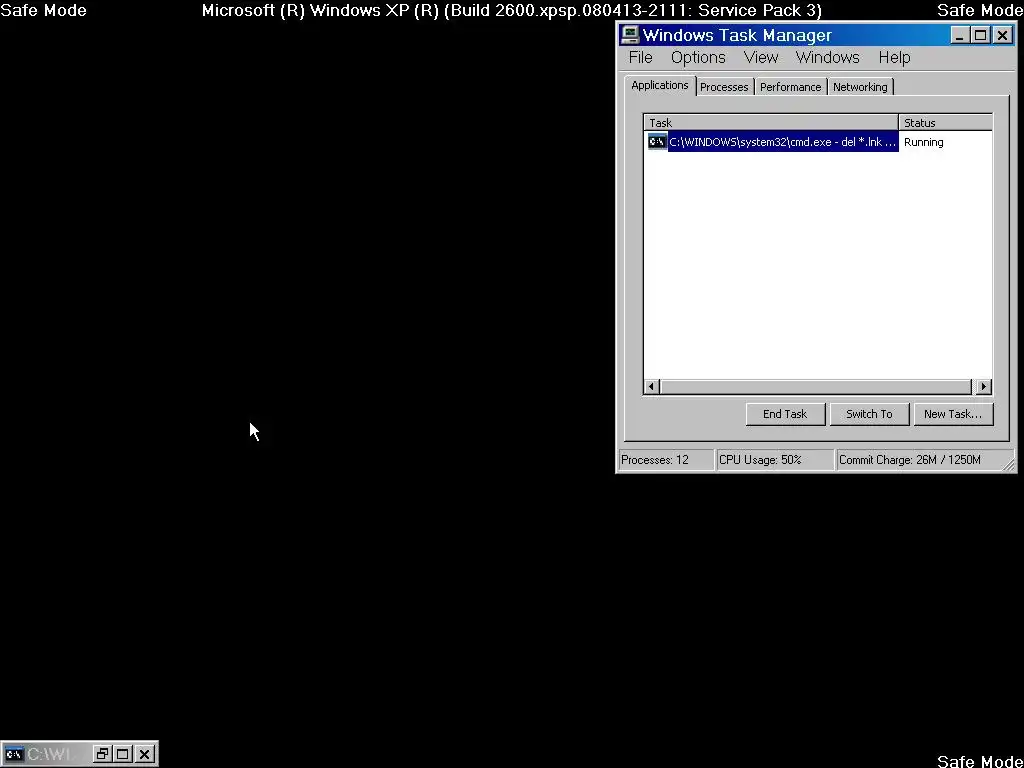1024x768 pixels.
Task: Switch to the Applications tab
Action: (660, 86)
